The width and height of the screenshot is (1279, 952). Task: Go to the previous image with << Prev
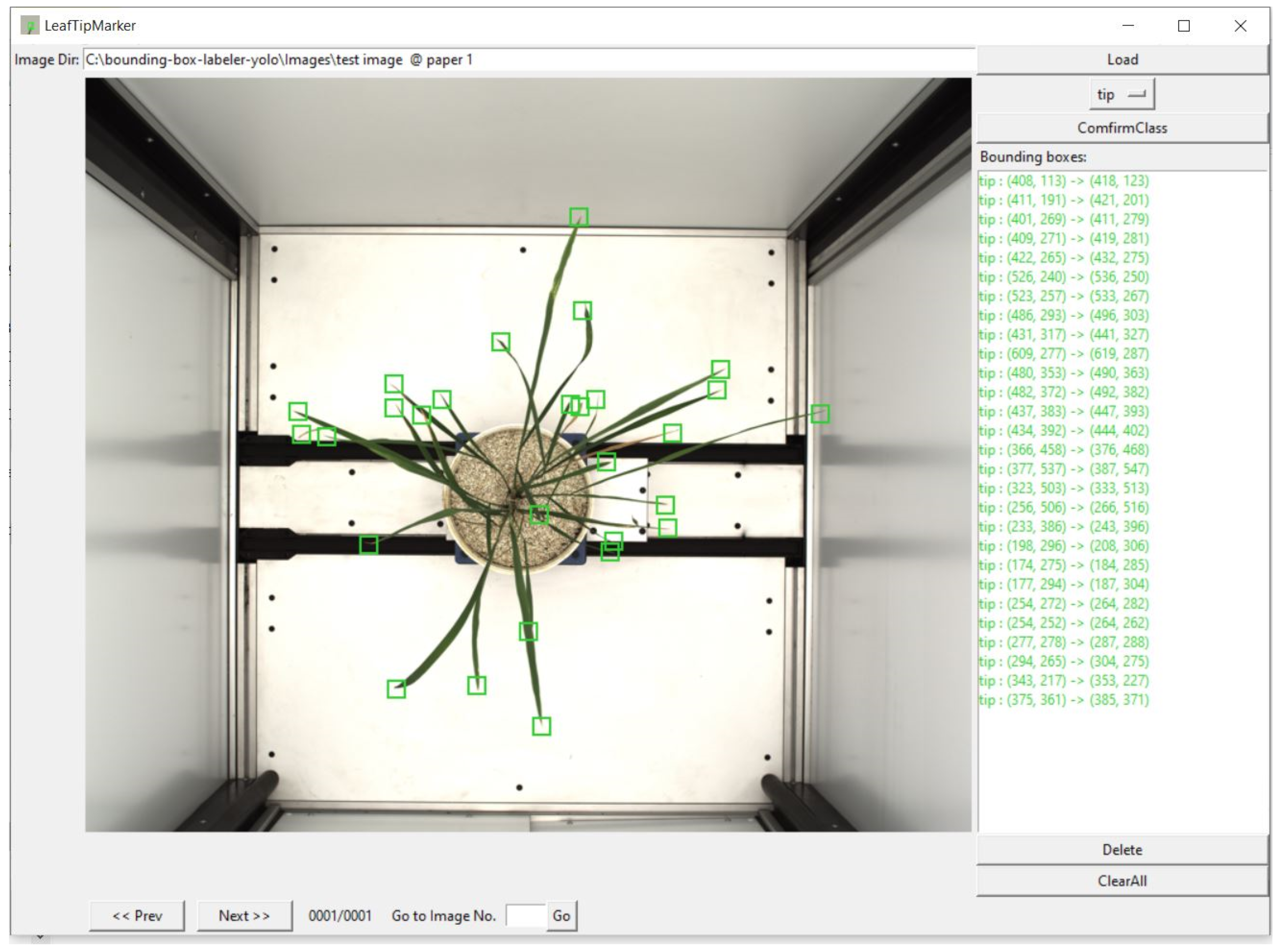tap(137, 916)
